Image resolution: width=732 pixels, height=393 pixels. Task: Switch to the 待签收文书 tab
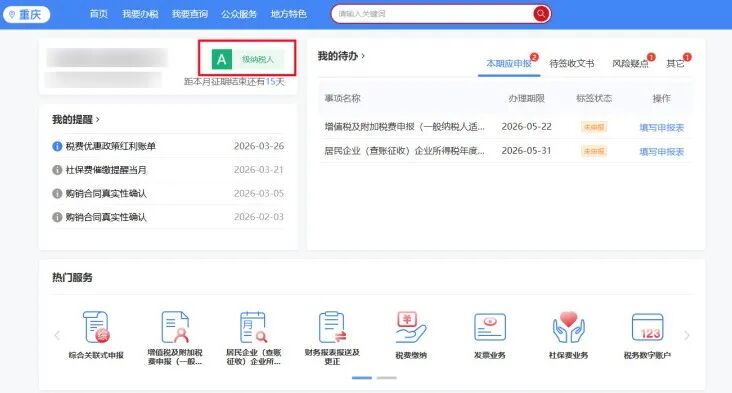point(572,63)
